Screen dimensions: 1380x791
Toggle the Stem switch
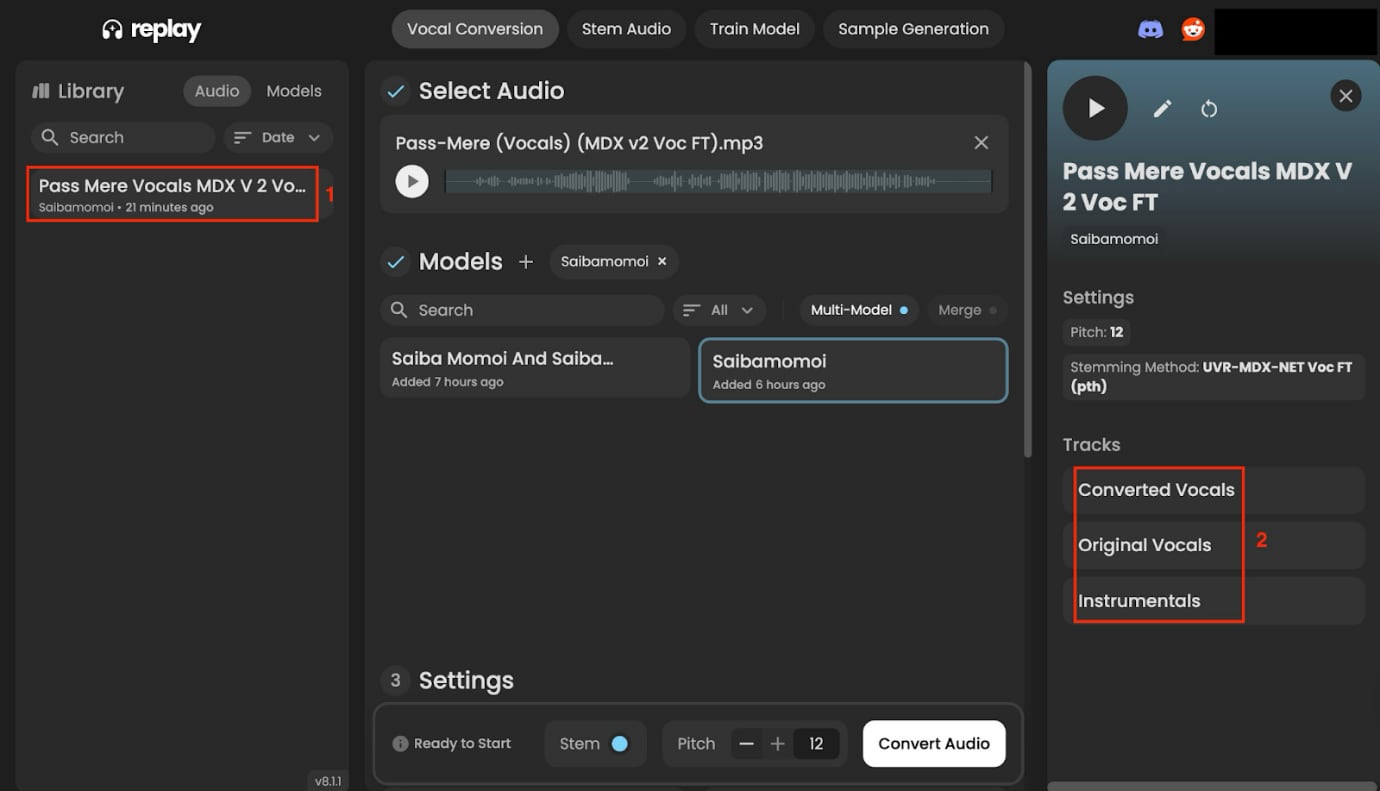[x=619, y=744]
